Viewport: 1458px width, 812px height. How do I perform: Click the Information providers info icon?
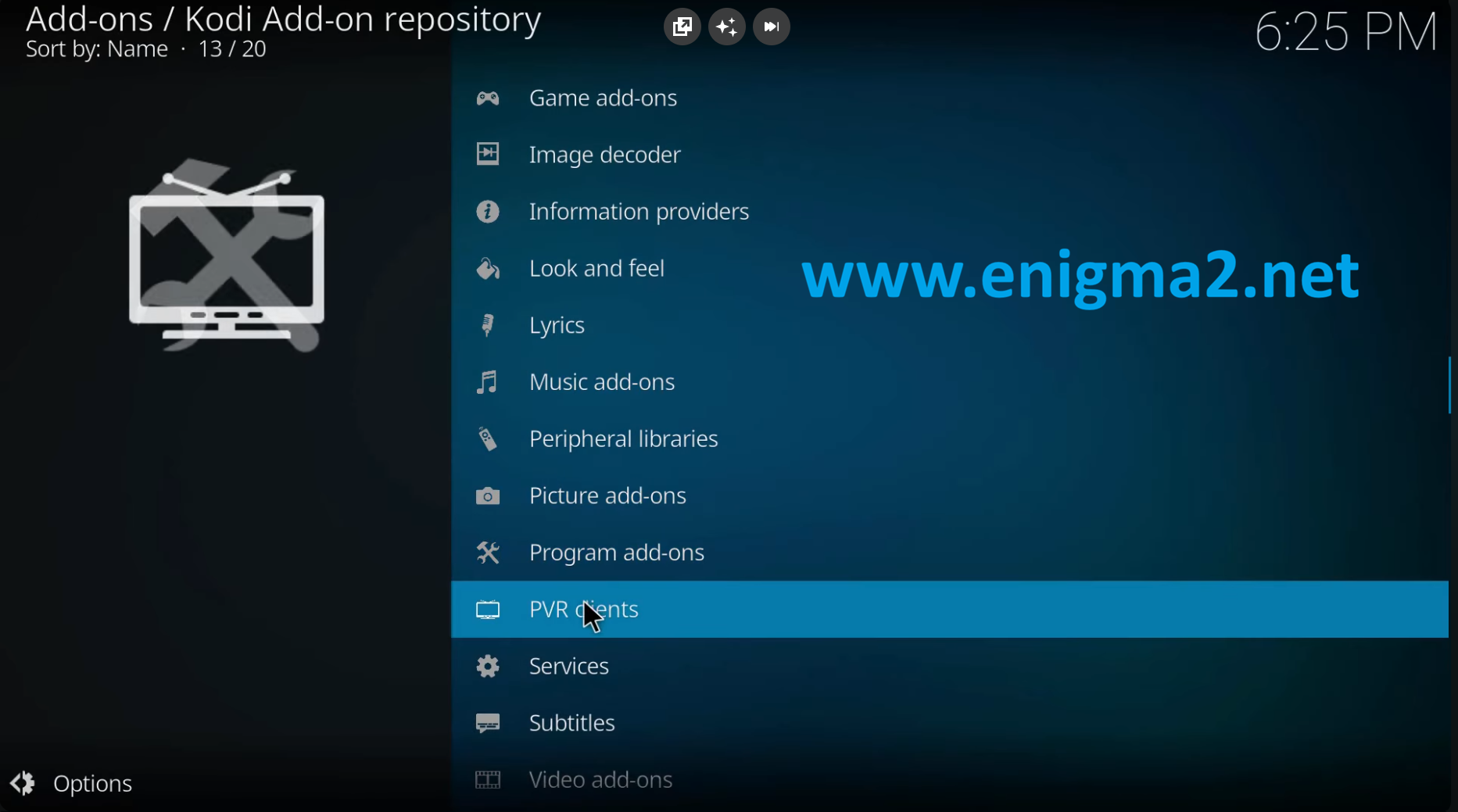(x=488, y=212)
